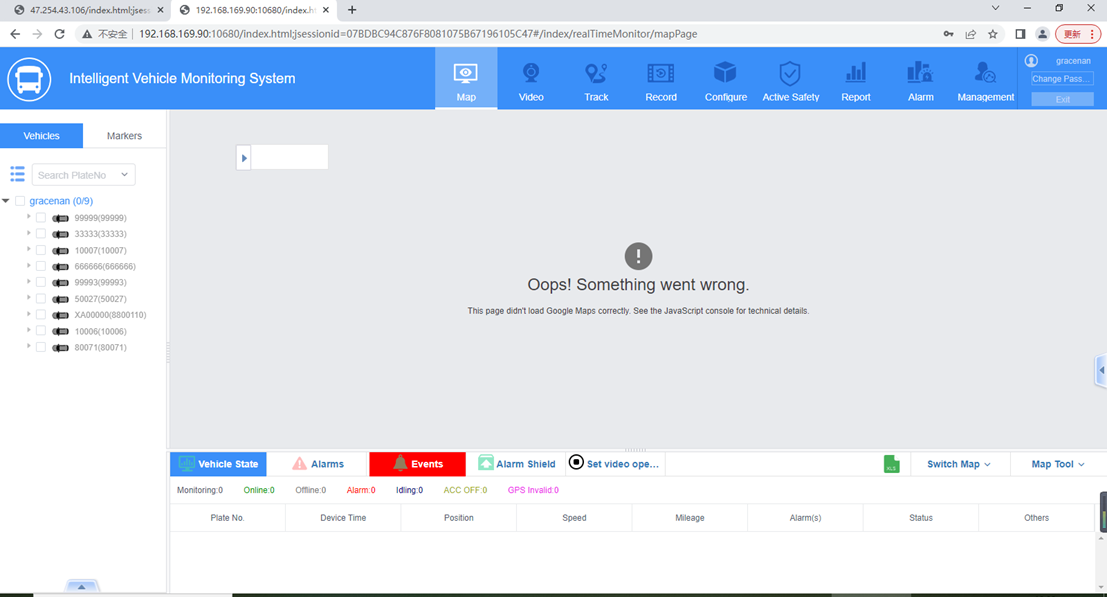Open browser side panel icon
This screenshot has width=1108, height=597.
(1020, 34)
